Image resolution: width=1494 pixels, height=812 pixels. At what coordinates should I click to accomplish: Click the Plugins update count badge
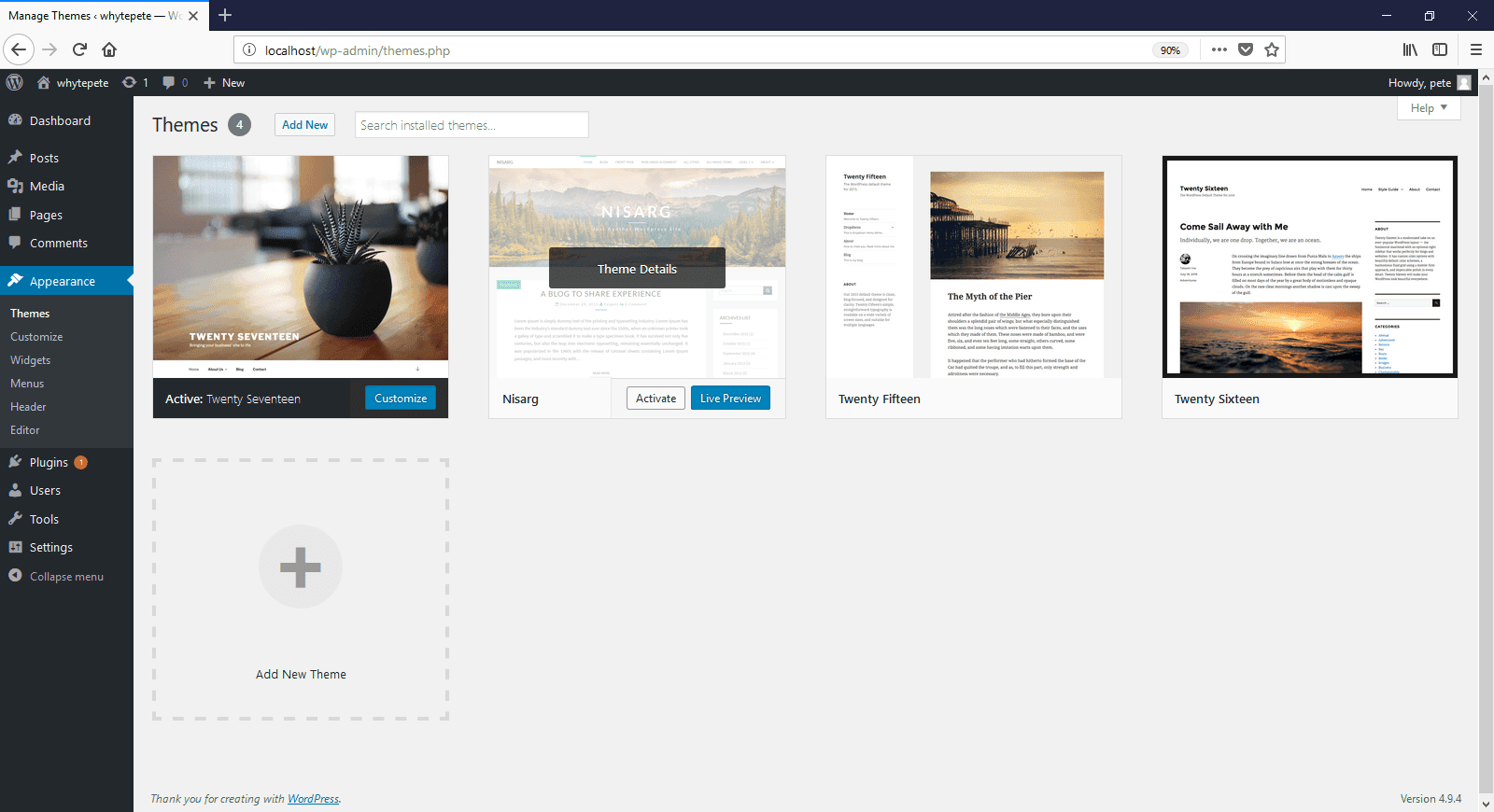pyautogui.click(x=81, y=462)
